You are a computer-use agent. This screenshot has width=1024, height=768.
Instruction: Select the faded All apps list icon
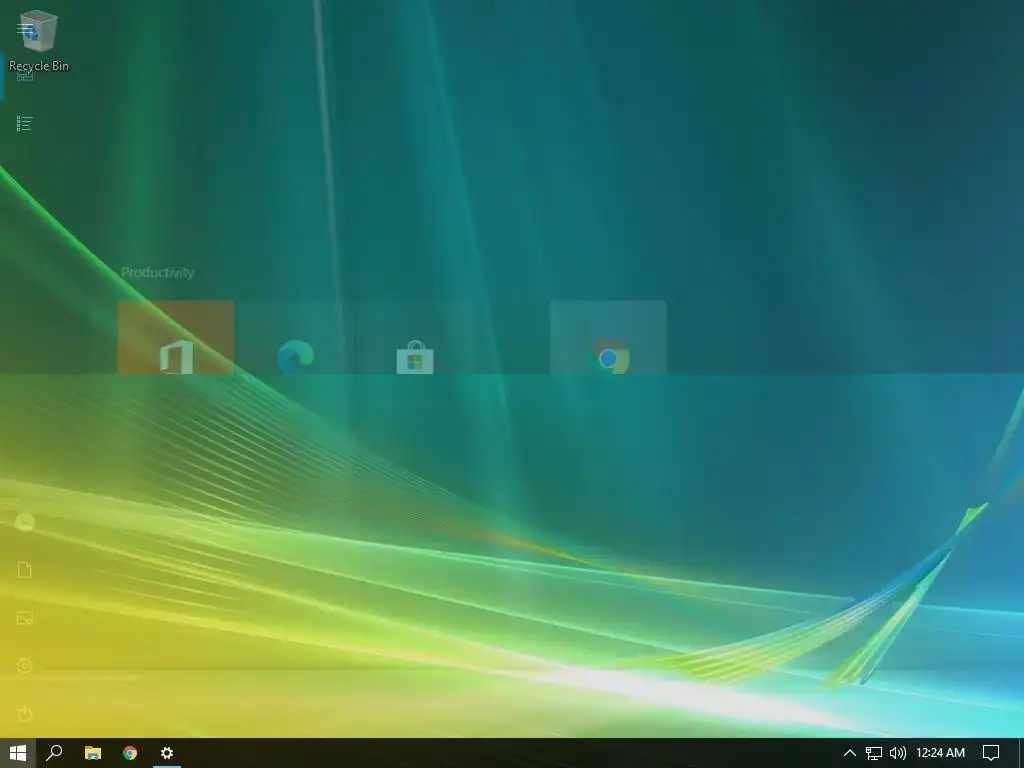tap(25, 123)
